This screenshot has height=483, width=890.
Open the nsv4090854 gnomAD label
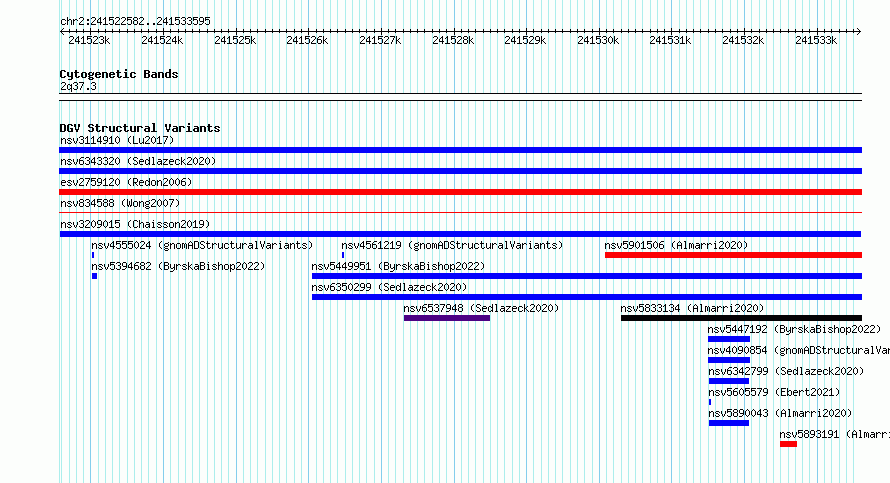click(799, 350)
